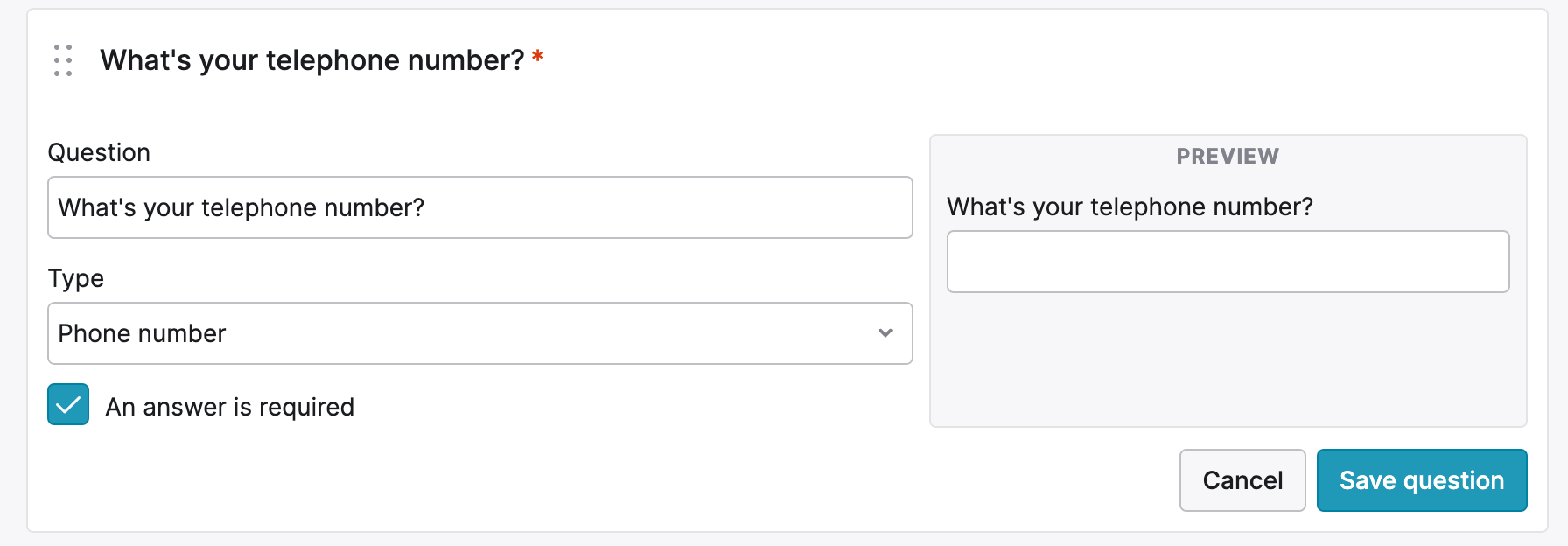Untick the answer required checkbox
The height and width of the screenshot is (546, 1568).
(x=68, y=404)
